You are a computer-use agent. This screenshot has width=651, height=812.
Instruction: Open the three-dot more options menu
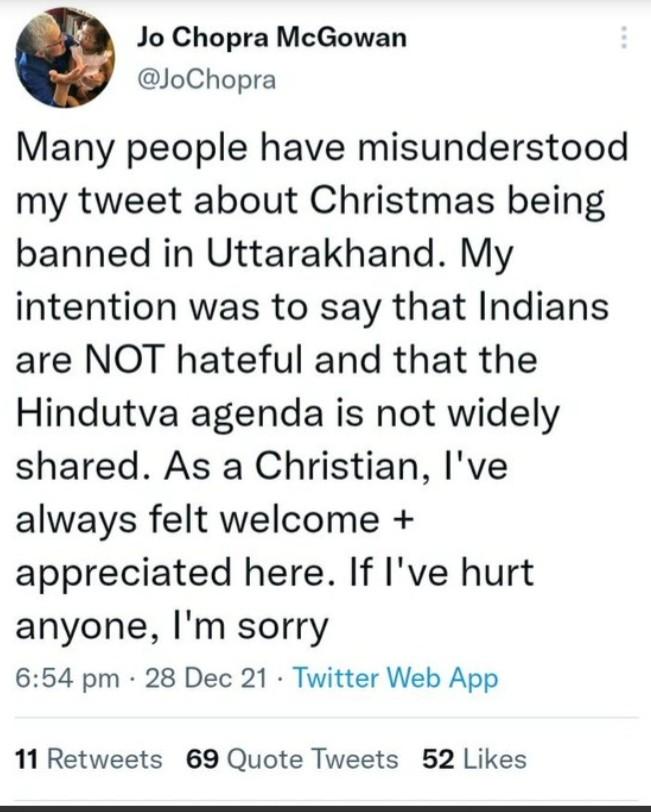click(624, 38)
